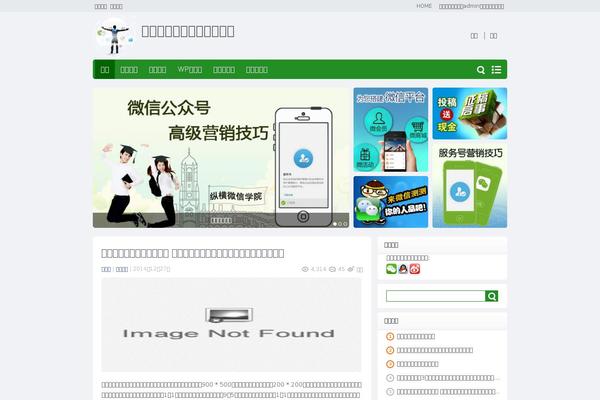
Task: Select the third slider pagination dot
Action: tap(345, 224)
